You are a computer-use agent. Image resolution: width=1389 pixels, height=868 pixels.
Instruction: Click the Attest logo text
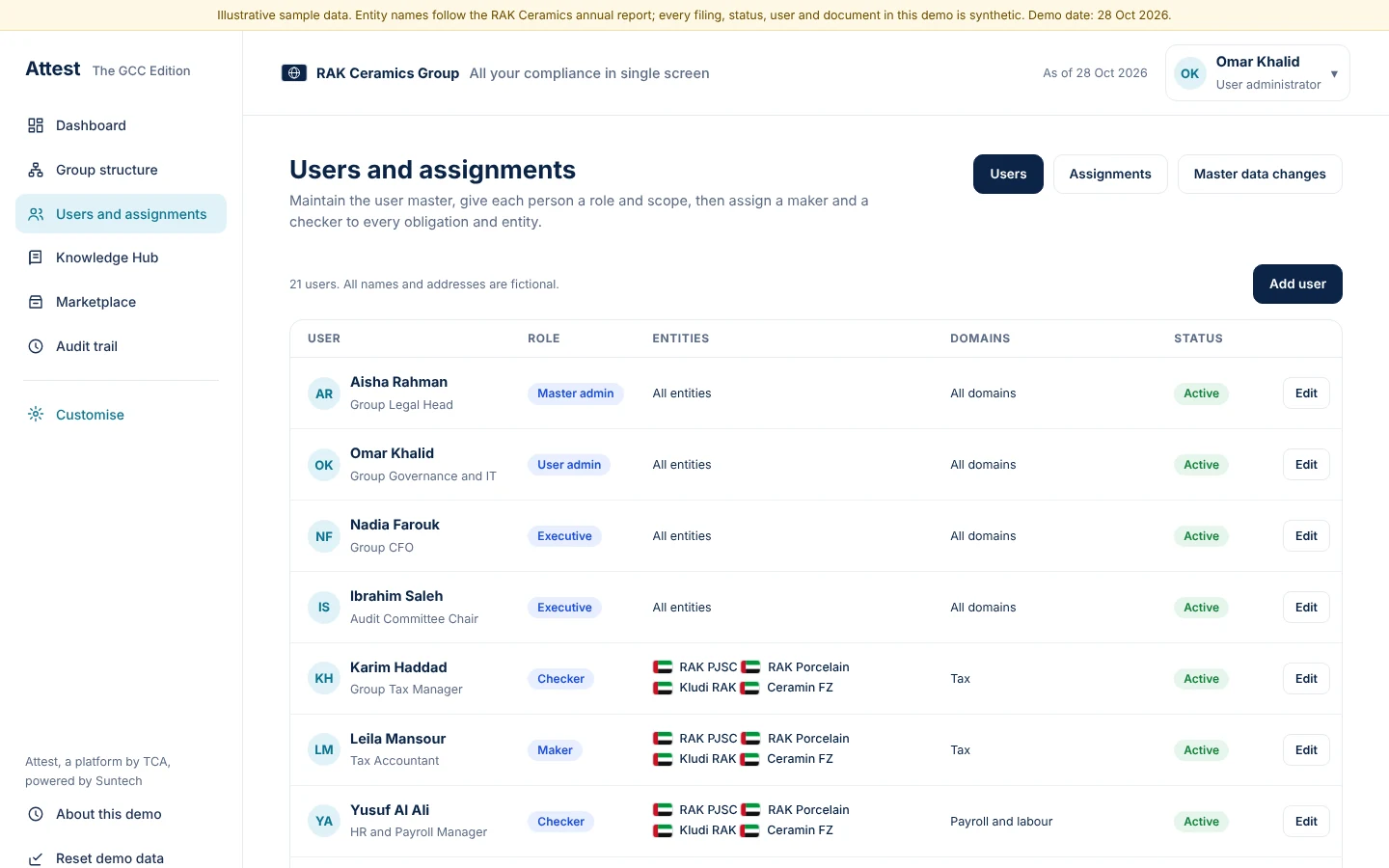tap(53, 69)
